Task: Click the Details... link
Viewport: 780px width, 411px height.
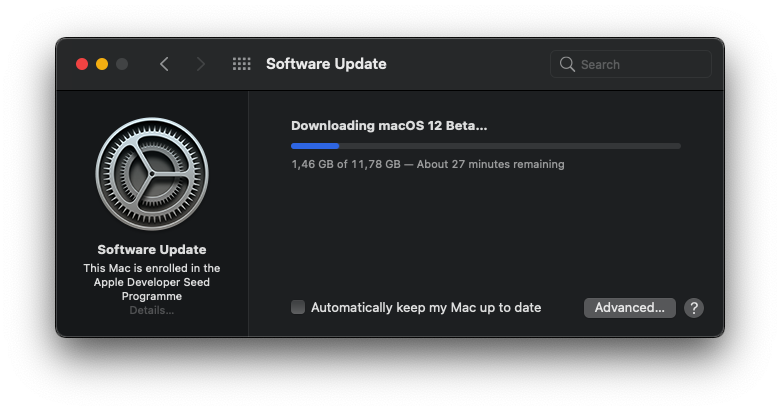Action: tap(152, 311)
